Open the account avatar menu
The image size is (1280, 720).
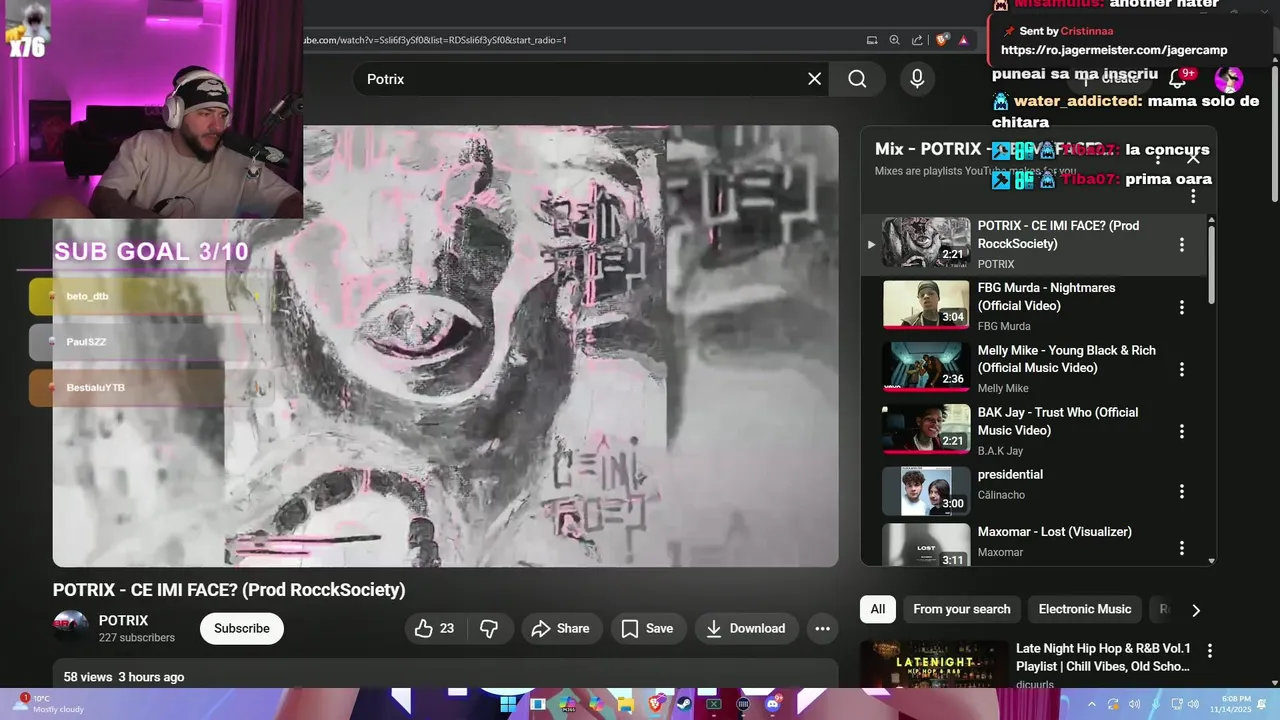(x=1228, y=79)
